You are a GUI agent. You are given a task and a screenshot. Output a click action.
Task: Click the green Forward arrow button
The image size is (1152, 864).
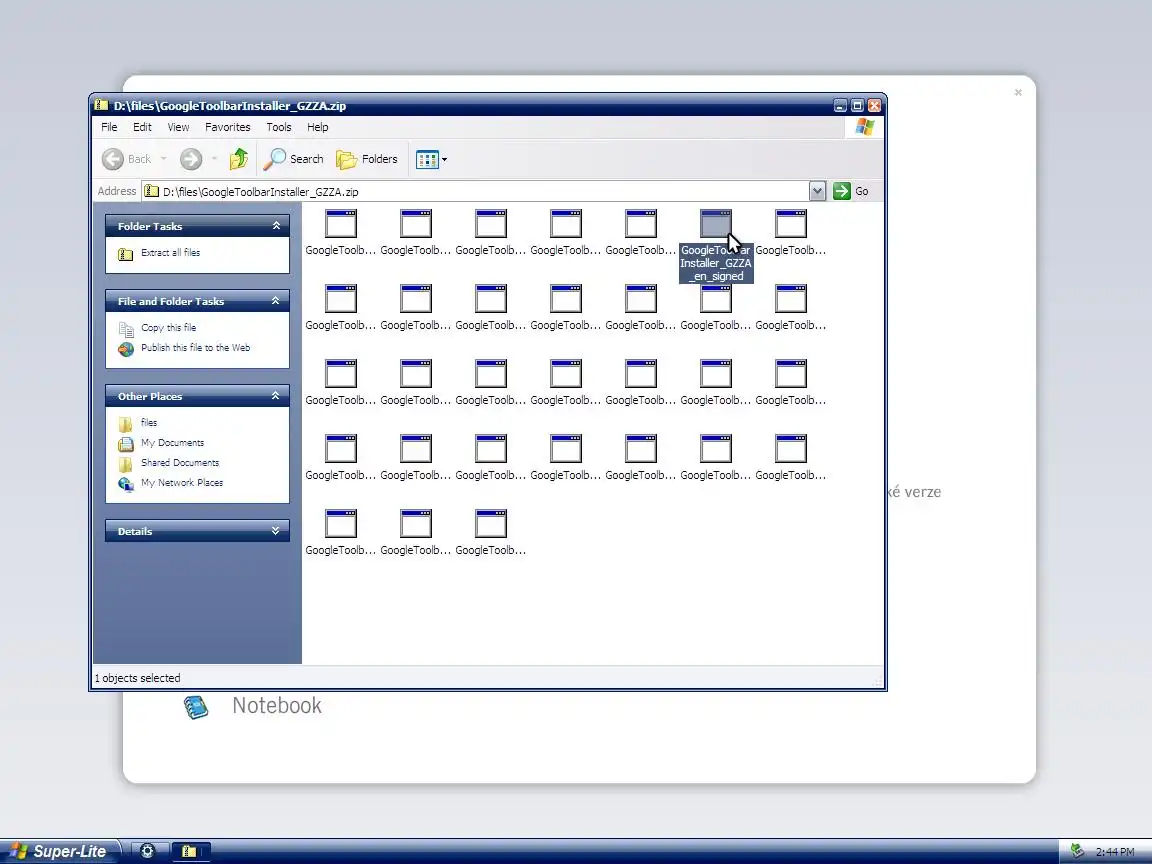(191, 159)
